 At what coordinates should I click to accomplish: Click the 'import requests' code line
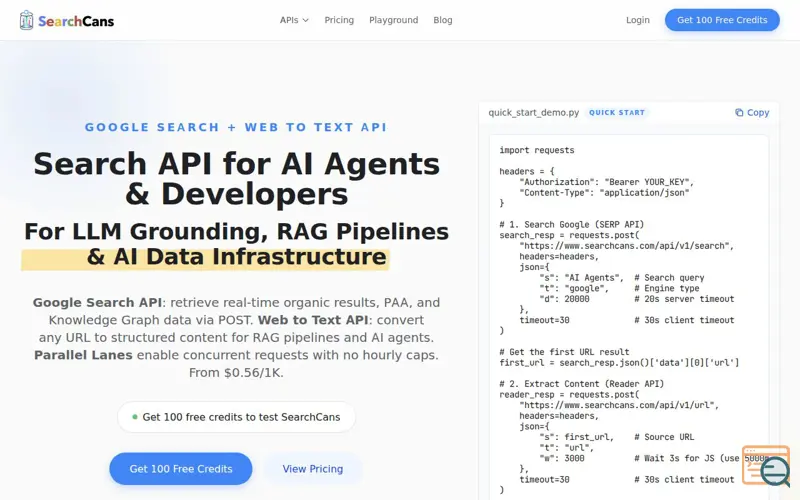tap(537, 150)
